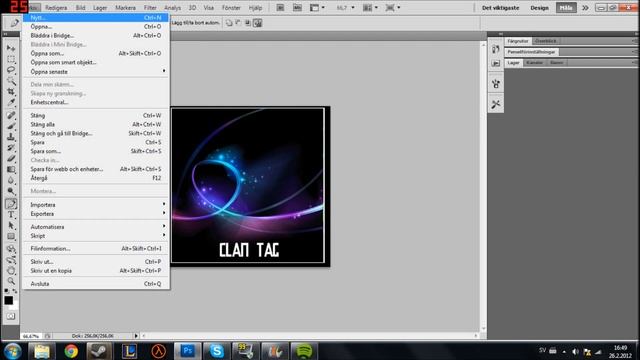Choose Öppna... from the file menu
Image resolution: width=640 pixels, height=360 pixels.
pos(96,27)
